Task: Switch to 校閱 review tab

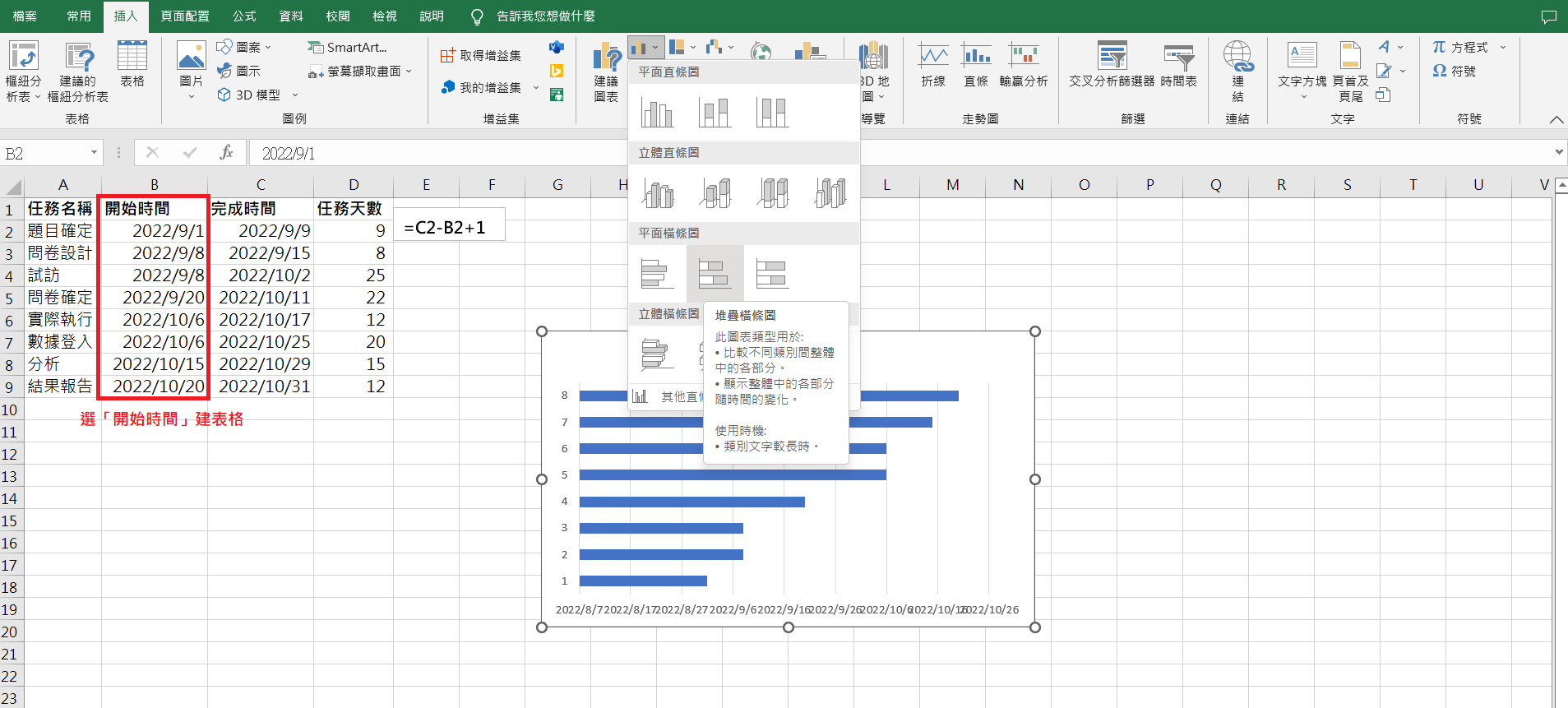Action: [x=338, y=16]
